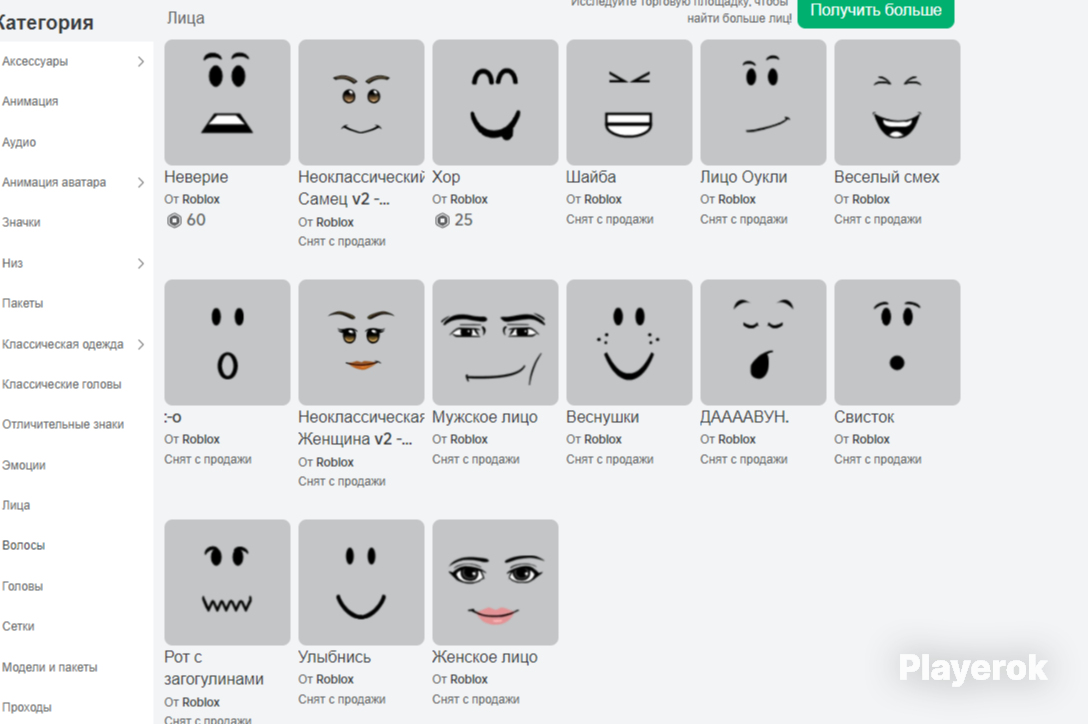Viewport: 1088px width, 724px height.
Task: Open the Шайба face thumbnail
Action: tap(629, 102)
